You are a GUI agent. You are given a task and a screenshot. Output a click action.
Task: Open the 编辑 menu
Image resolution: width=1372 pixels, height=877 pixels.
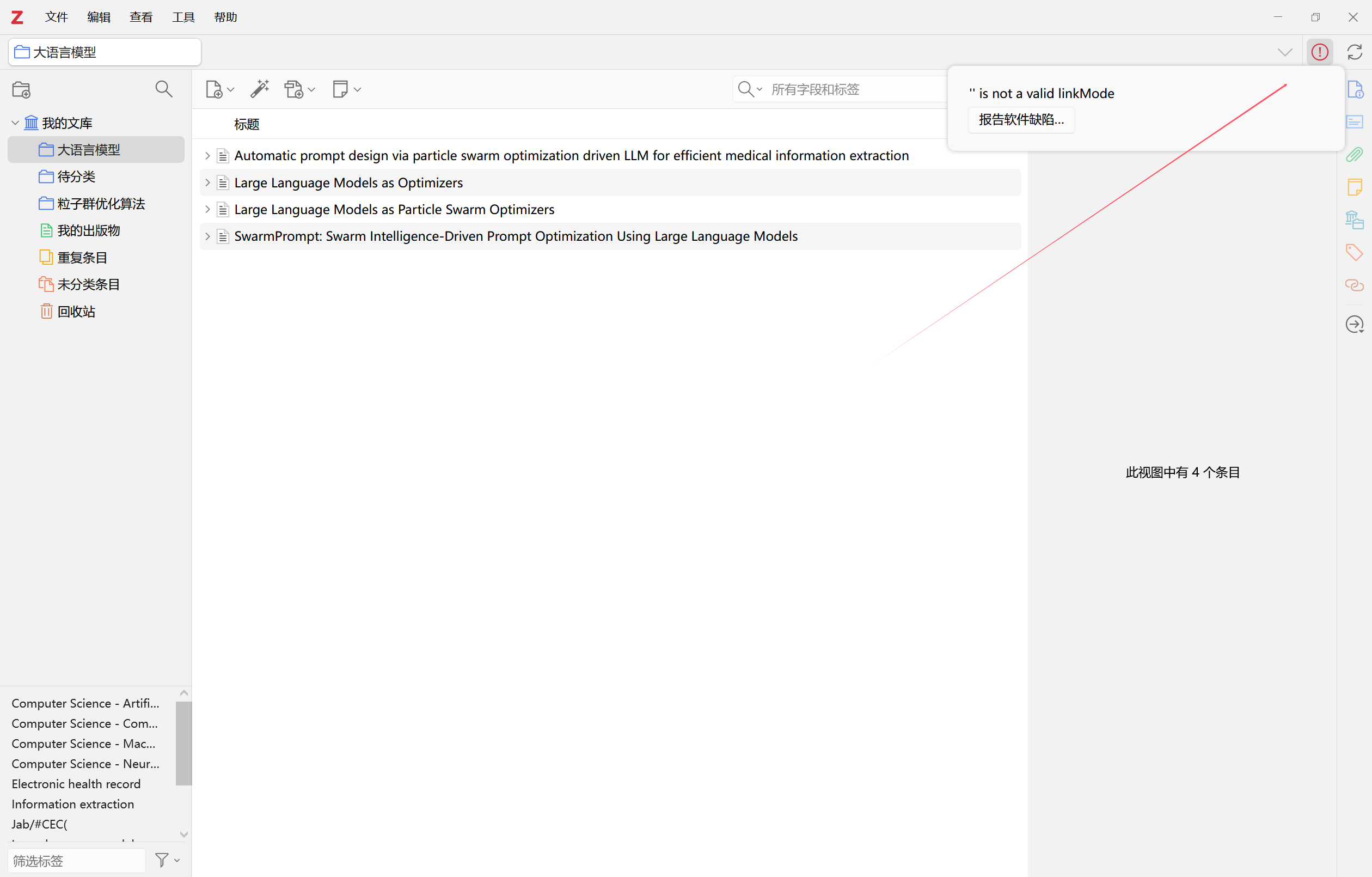tap(99, 17)
